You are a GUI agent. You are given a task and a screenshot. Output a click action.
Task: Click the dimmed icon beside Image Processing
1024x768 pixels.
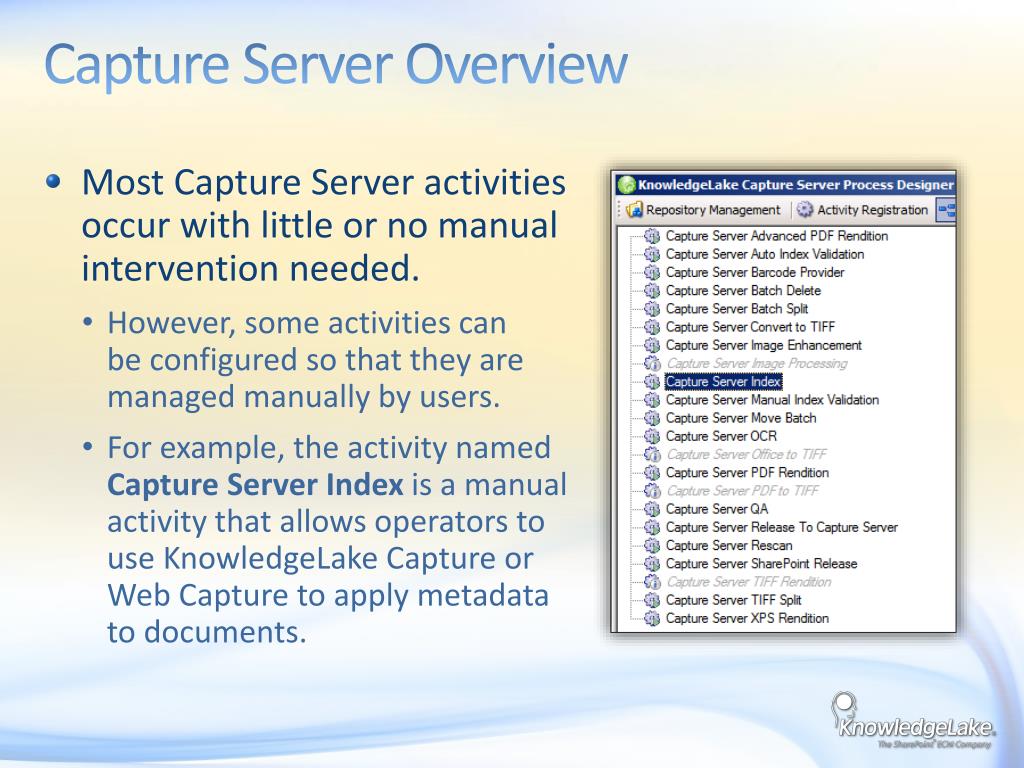(x=652, y=364)
